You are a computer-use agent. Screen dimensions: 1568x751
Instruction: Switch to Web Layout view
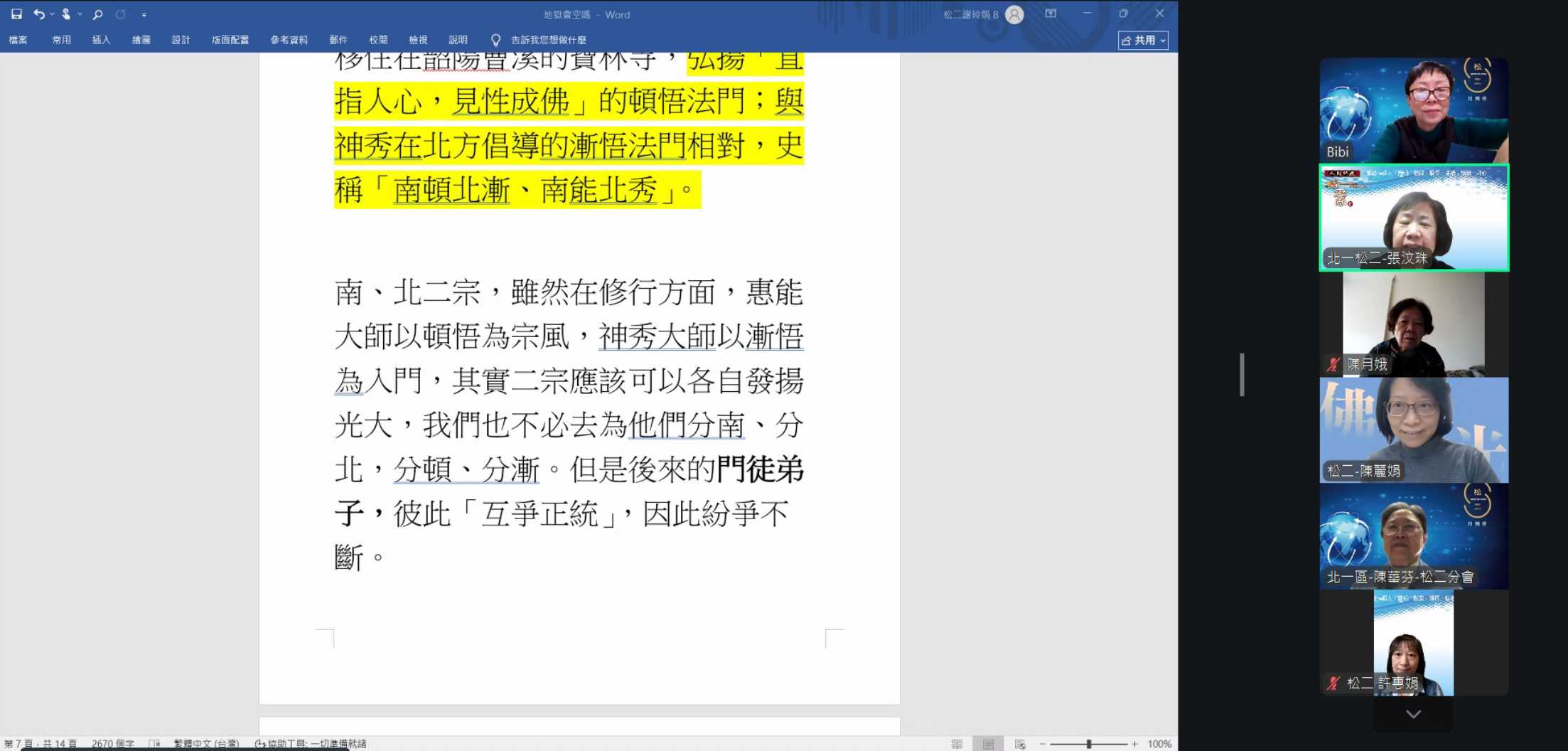(1020, 744)
